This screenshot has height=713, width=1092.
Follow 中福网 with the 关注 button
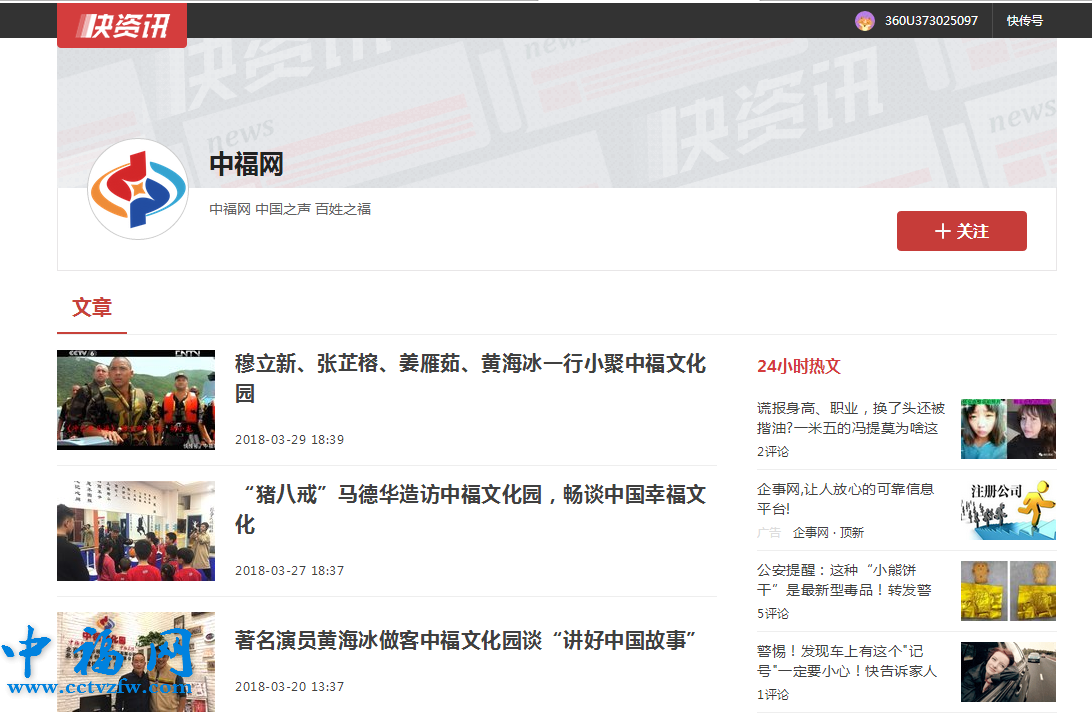click(x=961, y=230)
